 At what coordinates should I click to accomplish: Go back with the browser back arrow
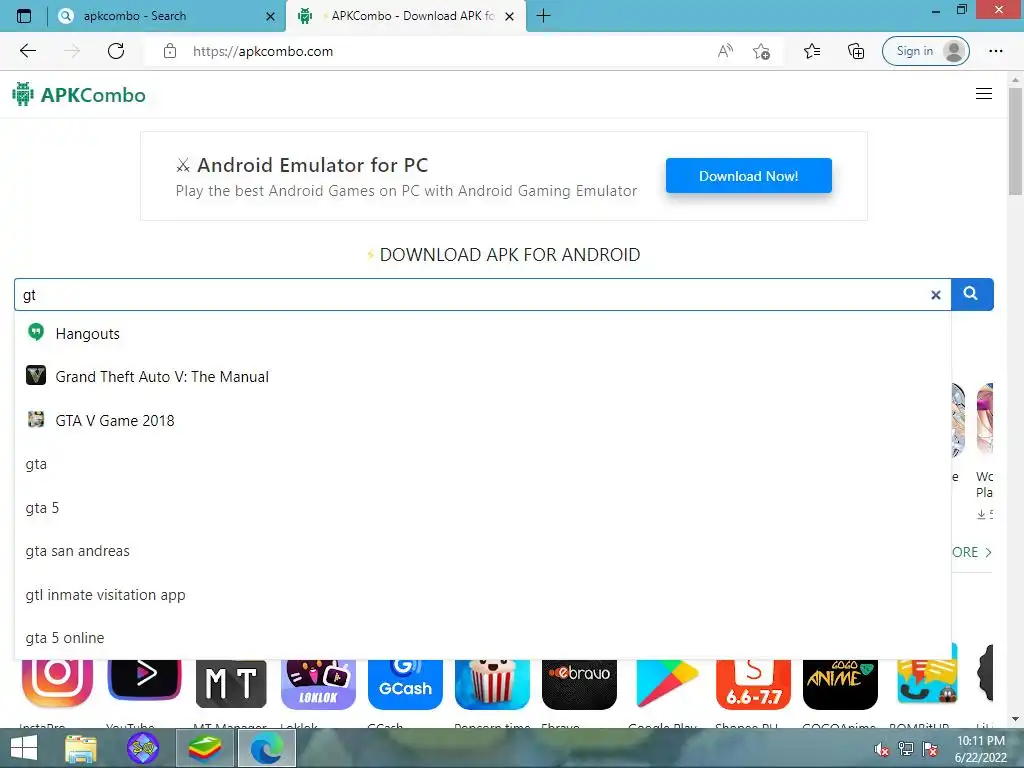(x=27, y=51)
